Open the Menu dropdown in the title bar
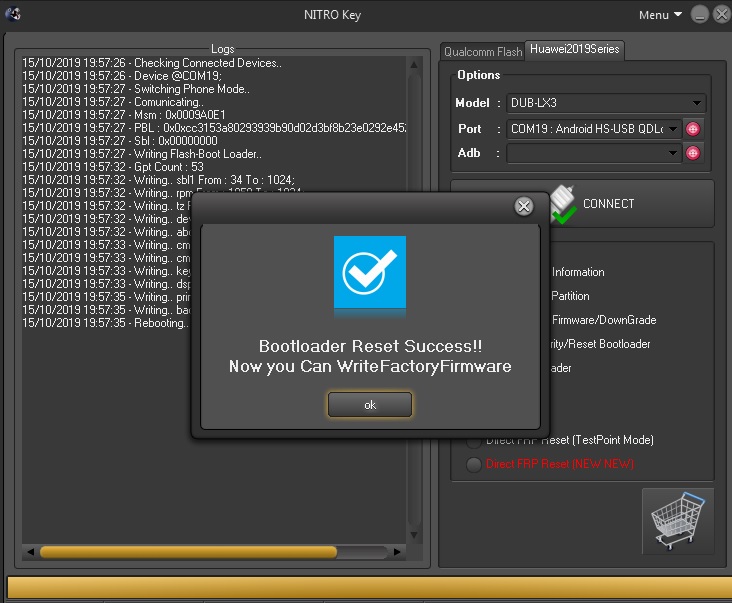This screenshot has width=732, height=603. point(660,15)
